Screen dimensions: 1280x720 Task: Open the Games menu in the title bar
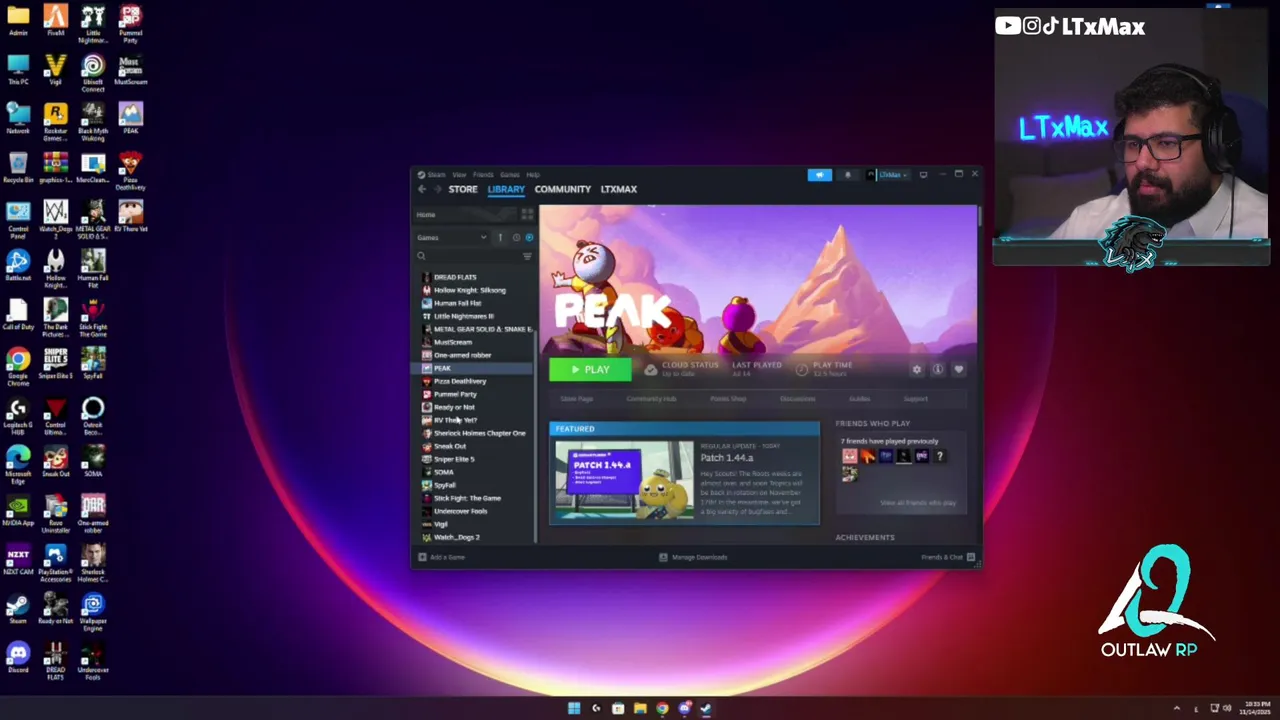pos(510,175)
